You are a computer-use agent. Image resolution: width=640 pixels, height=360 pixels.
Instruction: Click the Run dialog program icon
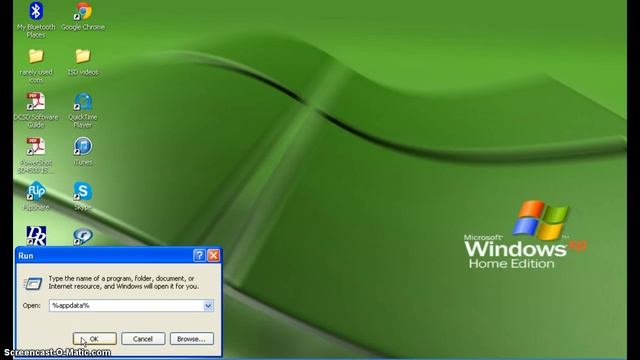point(33,283)
